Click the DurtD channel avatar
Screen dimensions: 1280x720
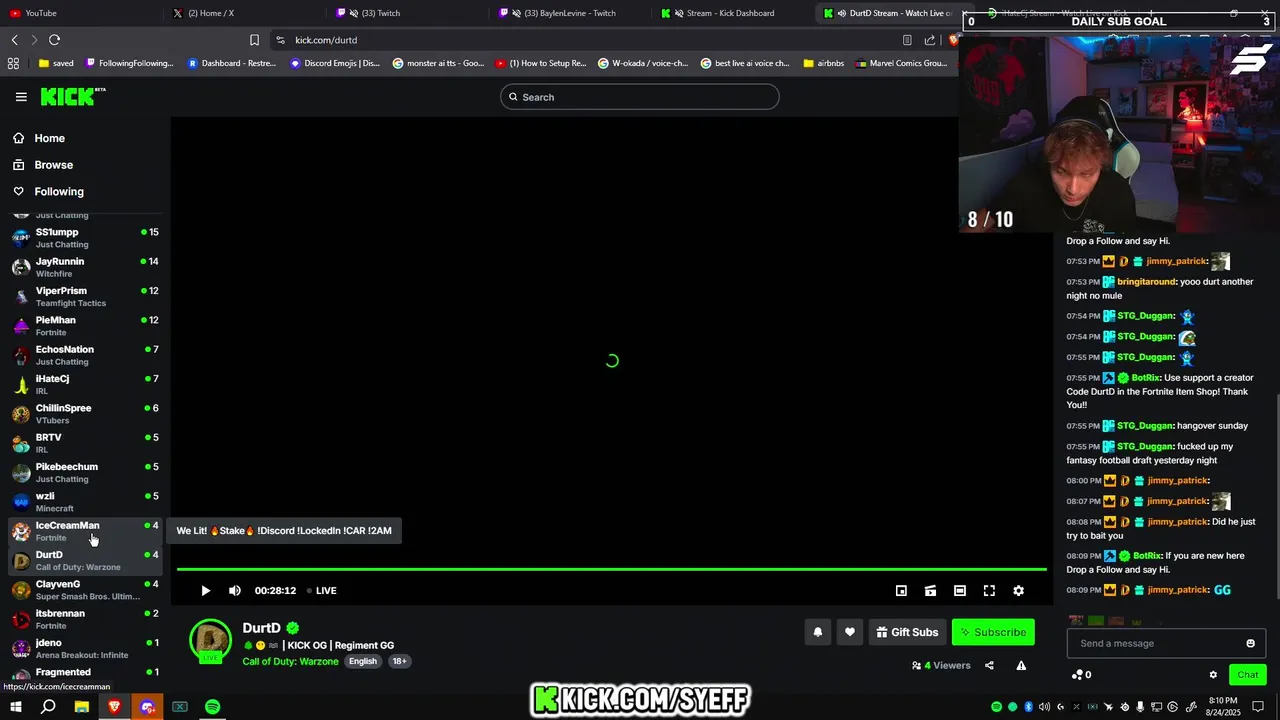211,641
